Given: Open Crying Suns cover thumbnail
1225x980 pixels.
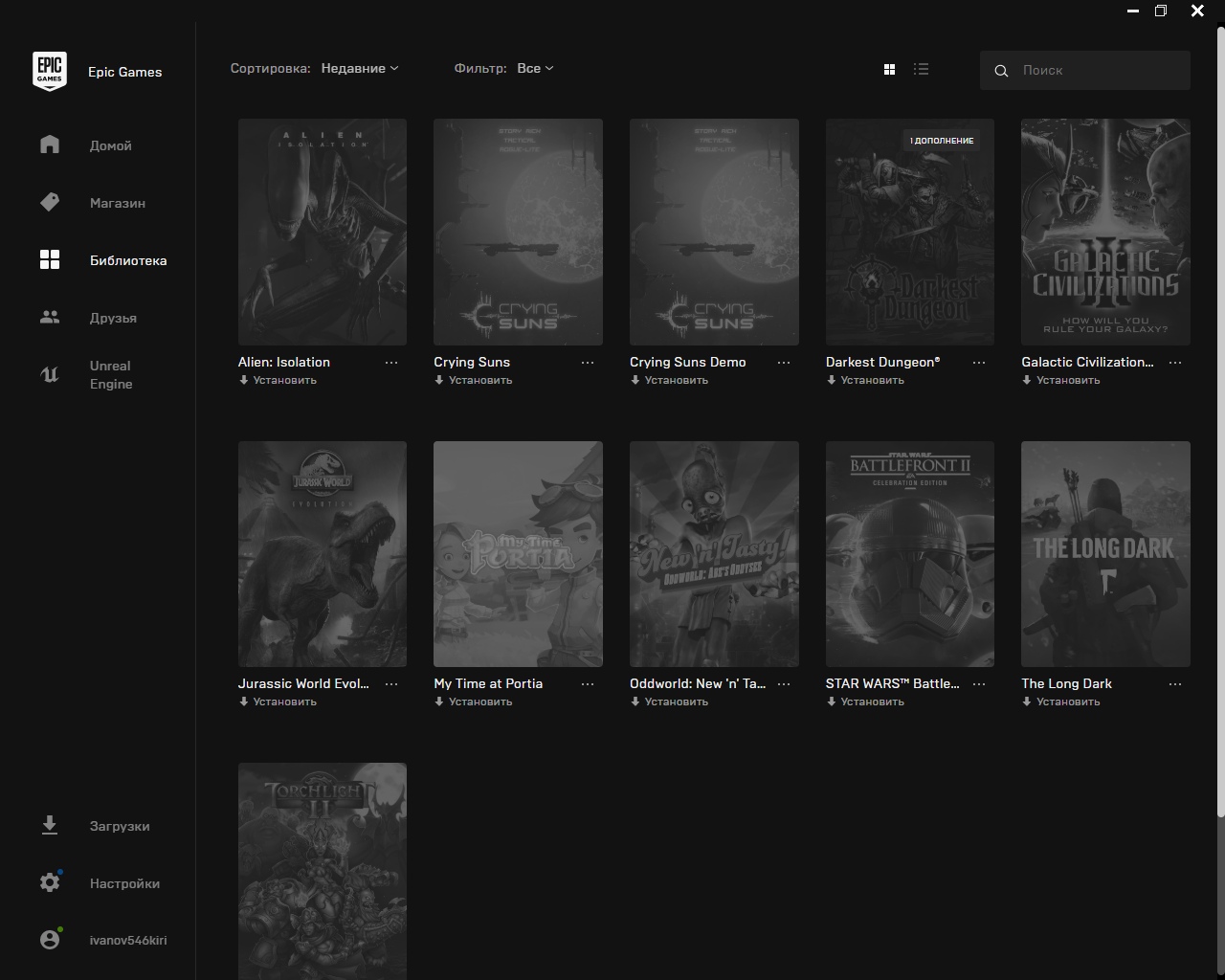Looking at the screenshot, I should coord(518,232).
